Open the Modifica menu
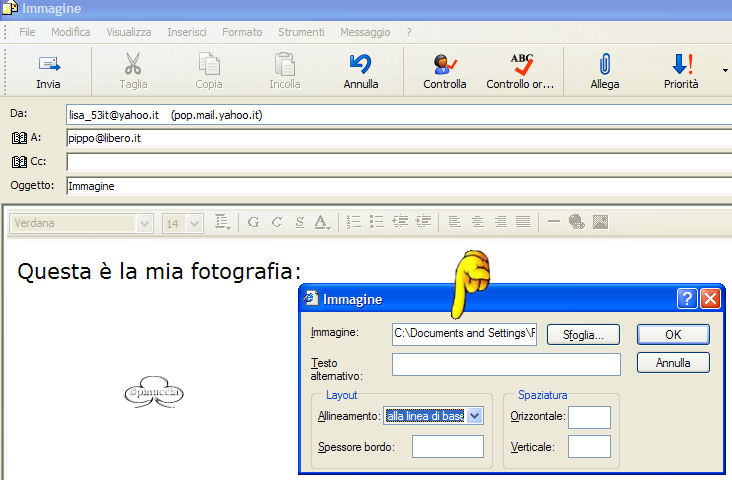The height and width of the screenshot is (480, 732). pyautogui.click(x=70, y=32)
